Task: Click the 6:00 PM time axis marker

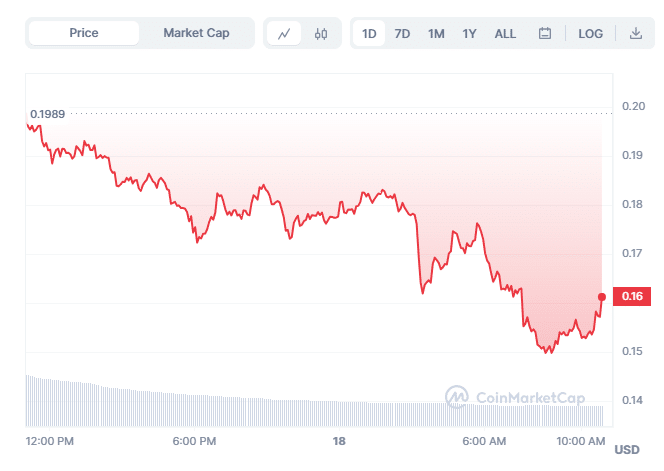Action: coord(194,441)
